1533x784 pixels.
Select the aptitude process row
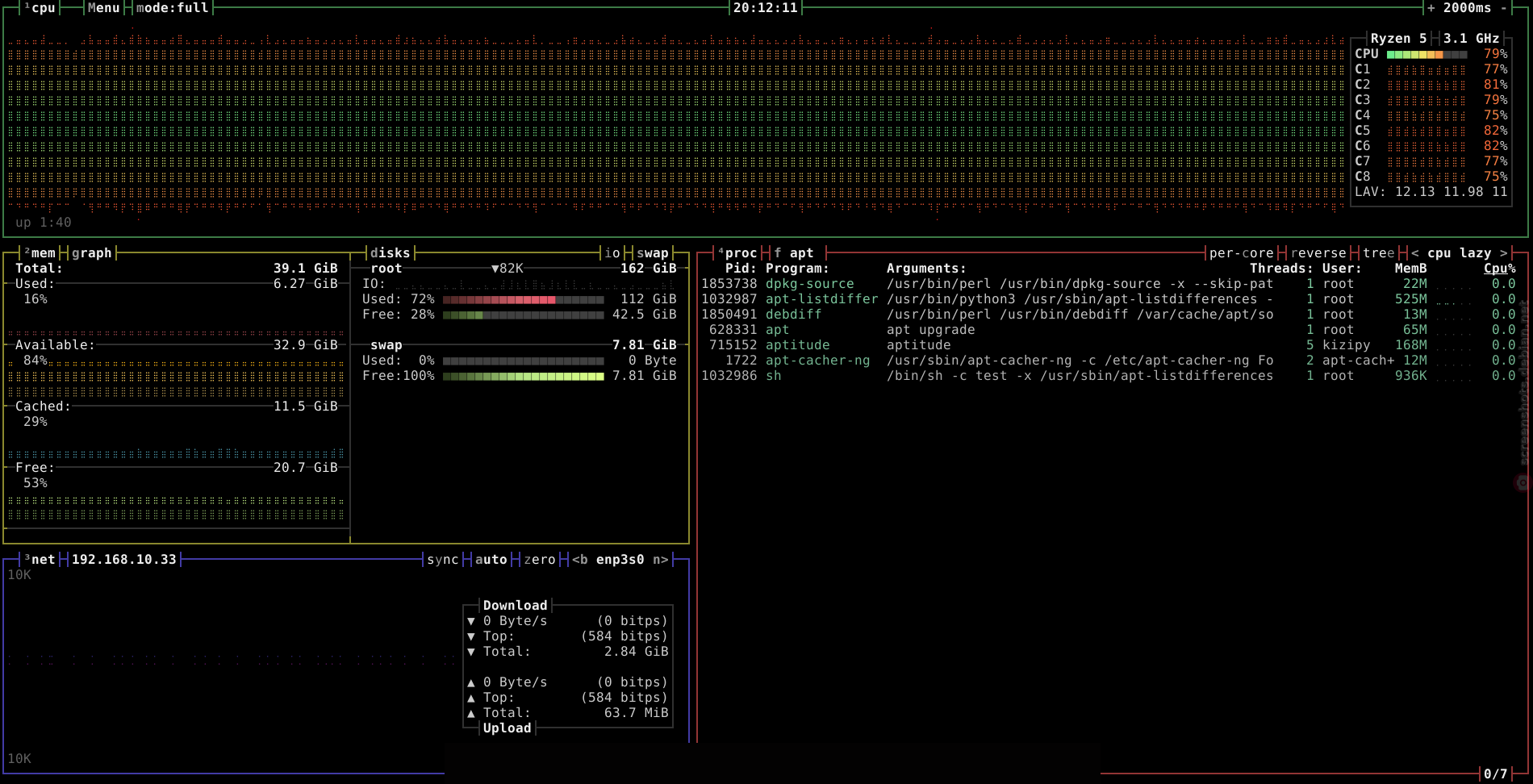(1108, 345)
